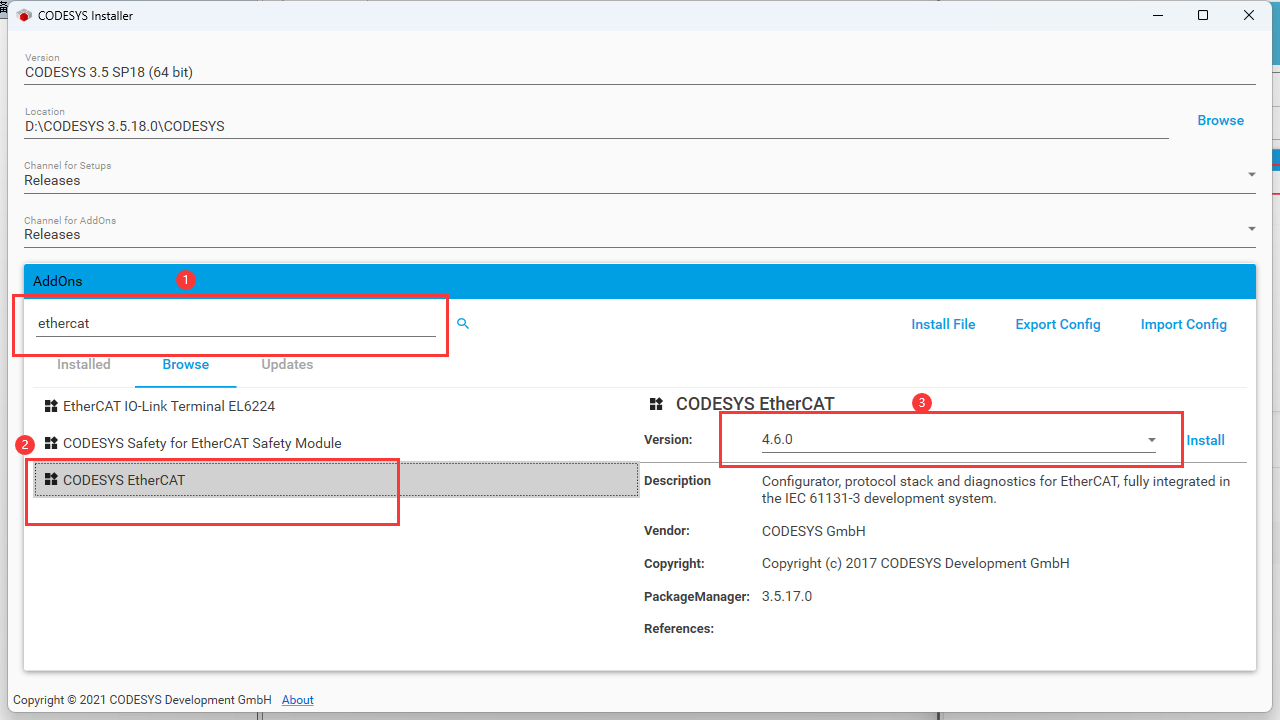The width and height of the screenshot is (1280, 720).
Task: Click the ethercat search input field
Action: coord(236,324)
